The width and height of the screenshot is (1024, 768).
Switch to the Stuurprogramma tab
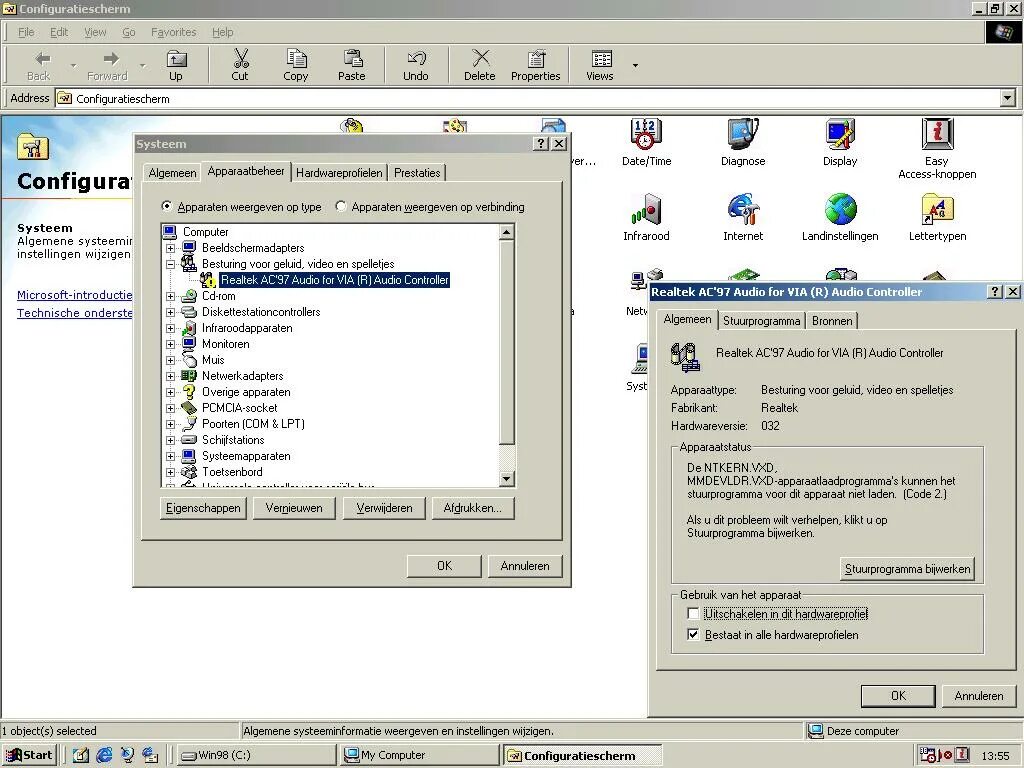click(761, 321)
